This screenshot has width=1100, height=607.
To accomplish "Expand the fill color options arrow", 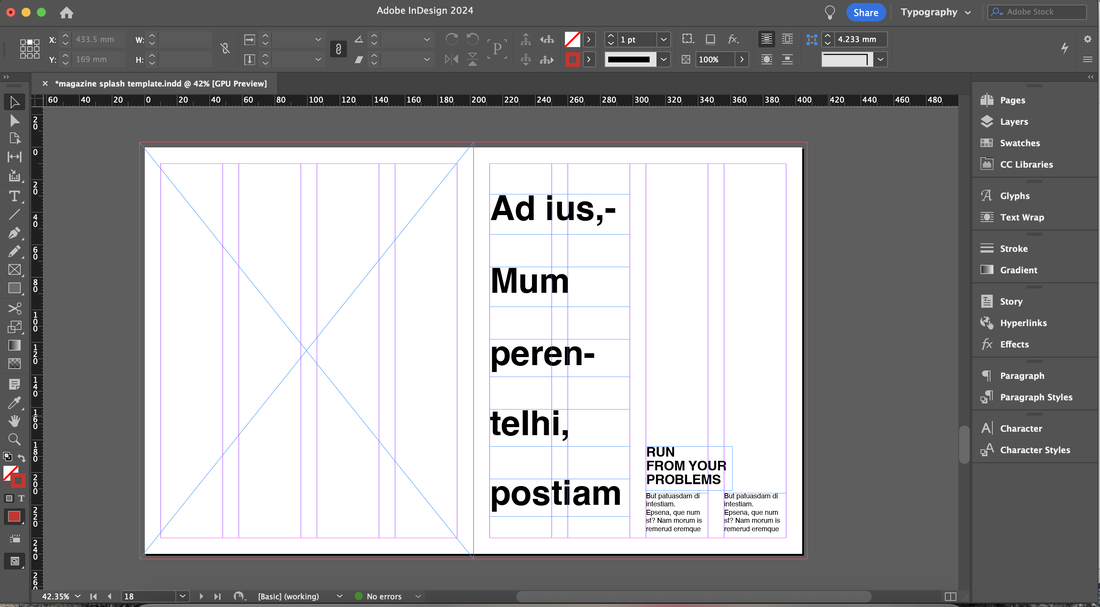I will pos(589,40).
